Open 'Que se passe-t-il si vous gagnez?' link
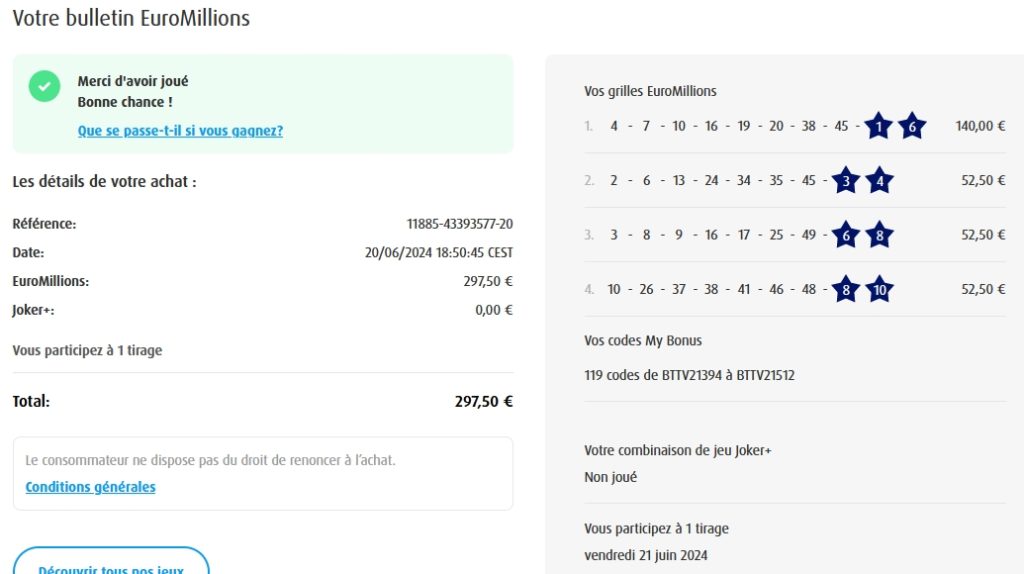This screenshot has width=1024, height=574. pyautogui.click(x=180, y=130)
